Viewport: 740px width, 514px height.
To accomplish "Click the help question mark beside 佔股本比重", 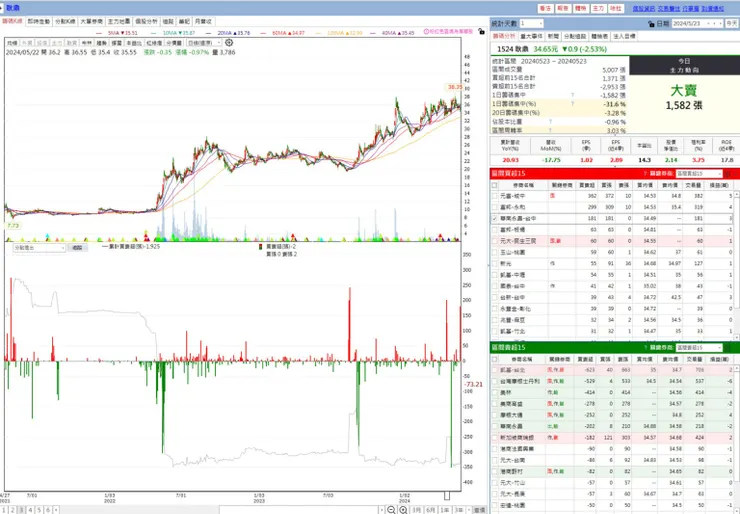I will [550, 122].
